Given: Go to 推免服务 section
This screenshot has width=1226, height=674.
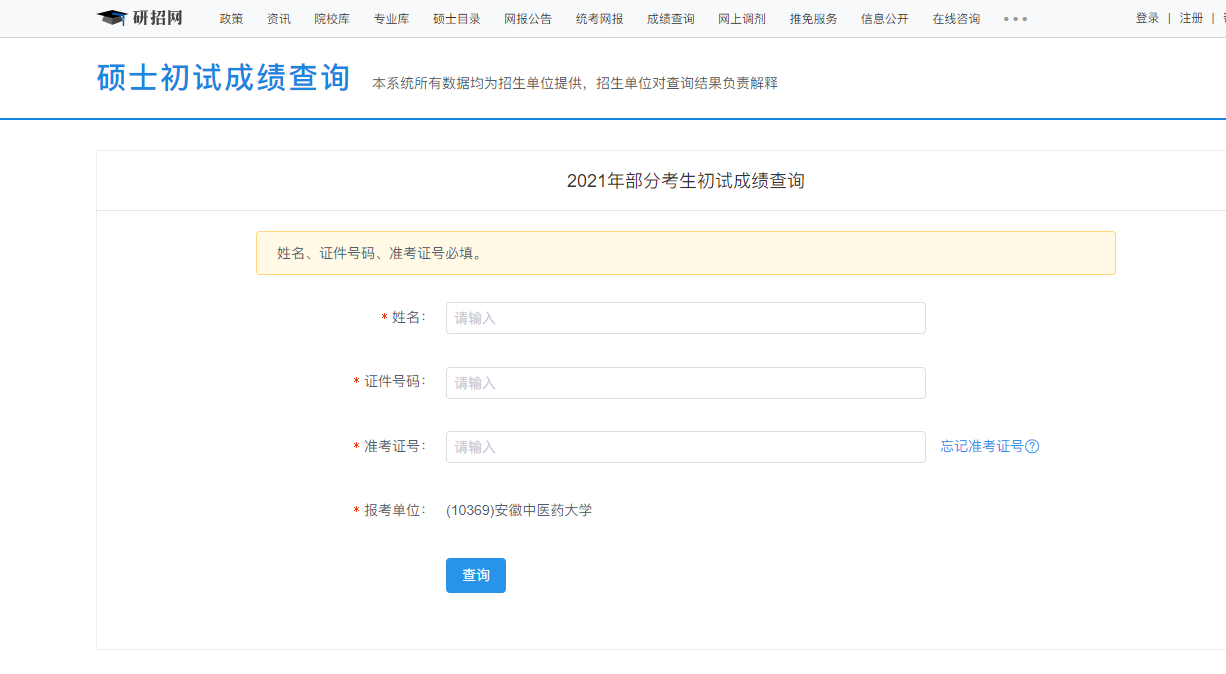Looking at the screenshot, I should pos(813,19).
